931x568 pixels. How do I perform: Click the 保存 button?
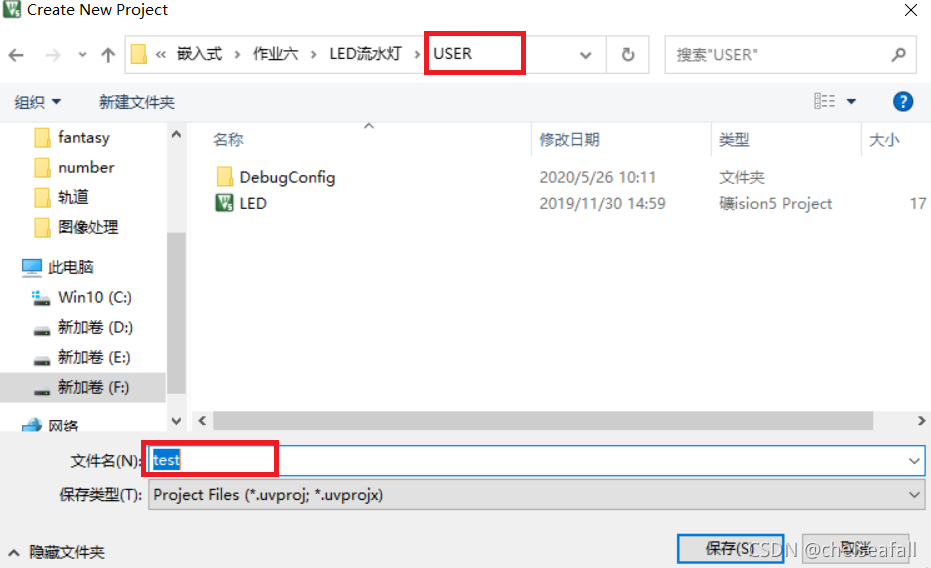point(730,548)
